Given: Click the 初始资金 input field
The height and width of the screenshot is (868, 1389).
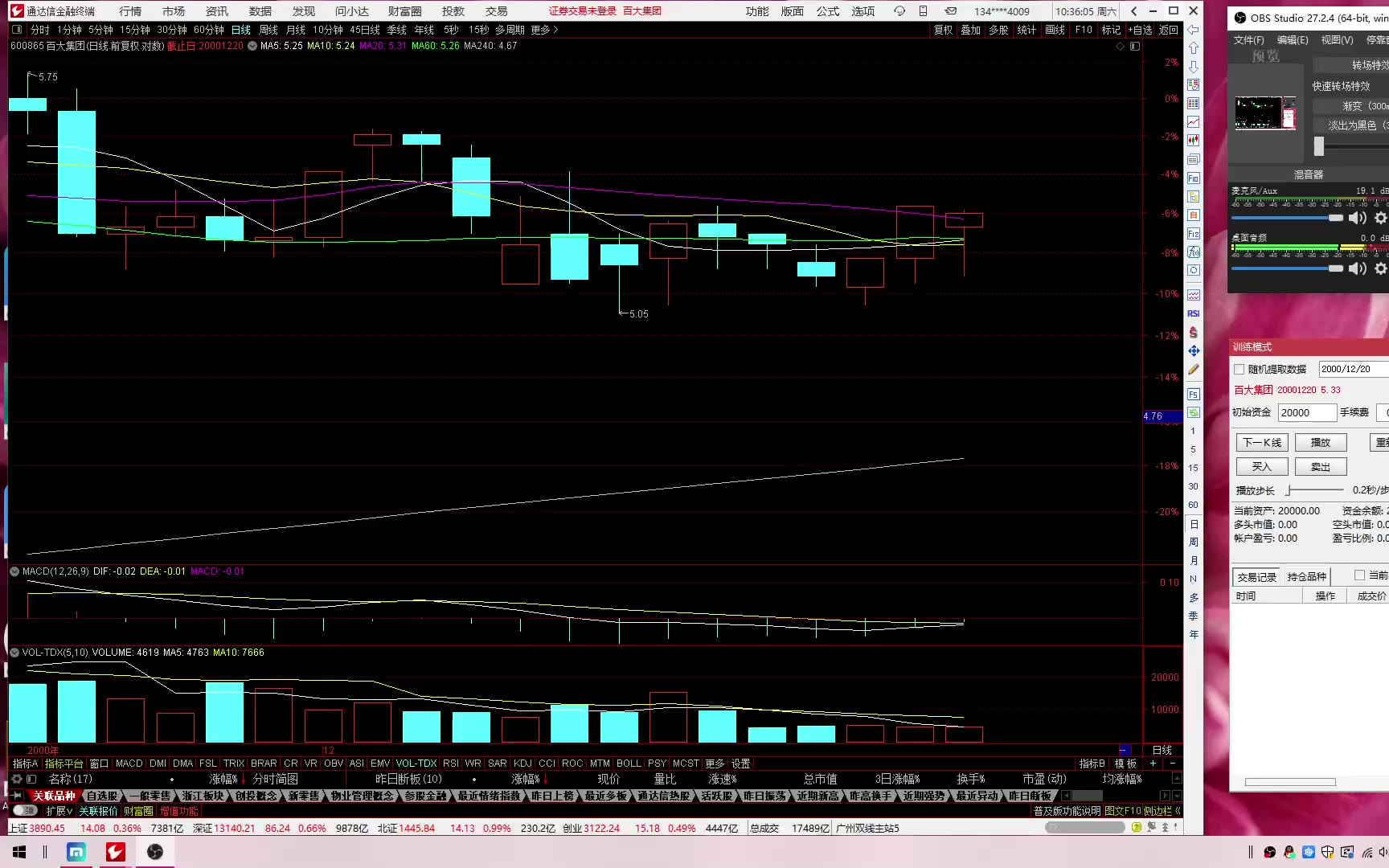Looking at the screenshot, I should tap(1307, 412).
